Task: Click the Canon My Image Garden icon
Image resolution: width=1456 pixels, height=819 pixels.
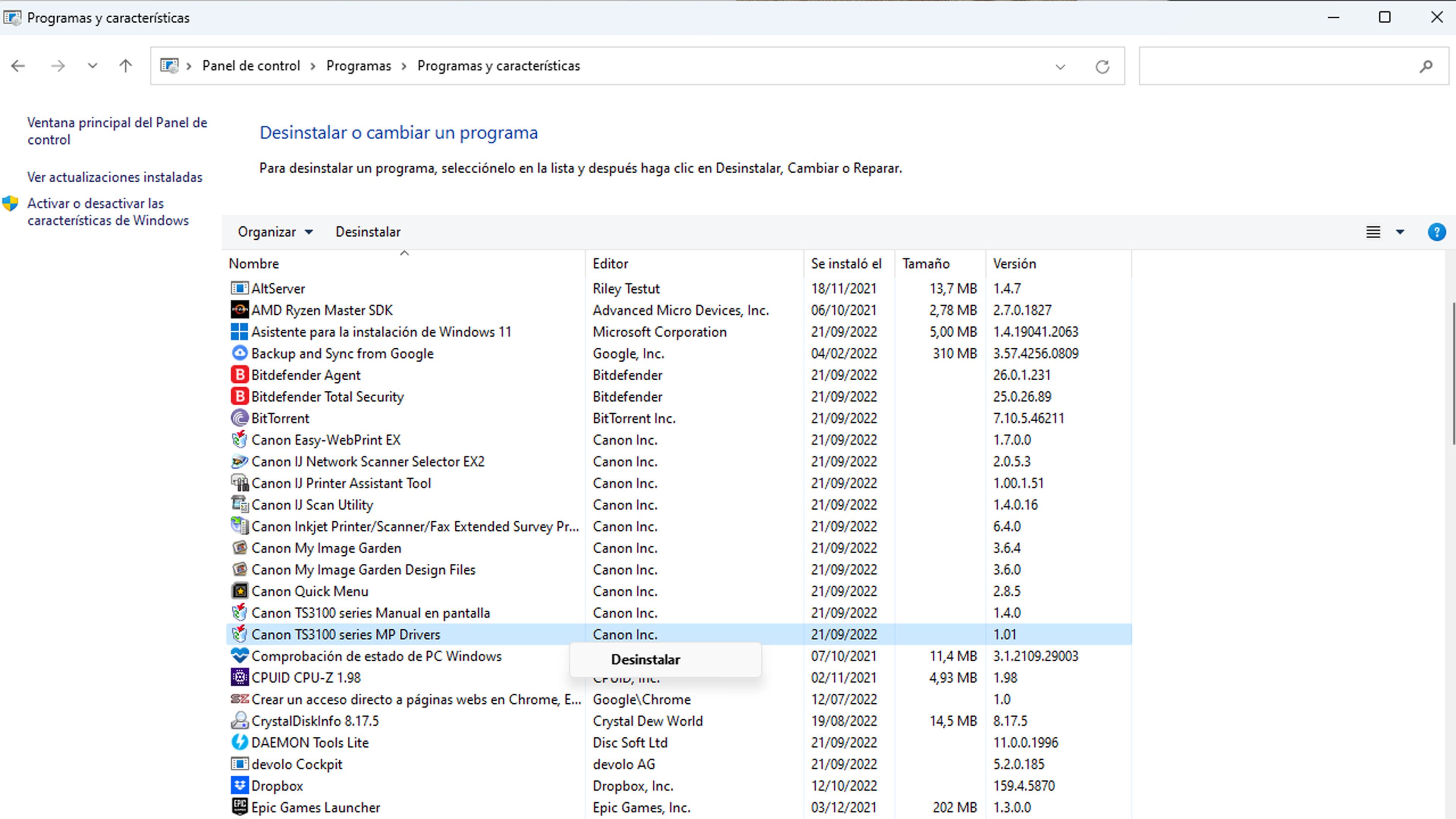Action: [239, 548]
